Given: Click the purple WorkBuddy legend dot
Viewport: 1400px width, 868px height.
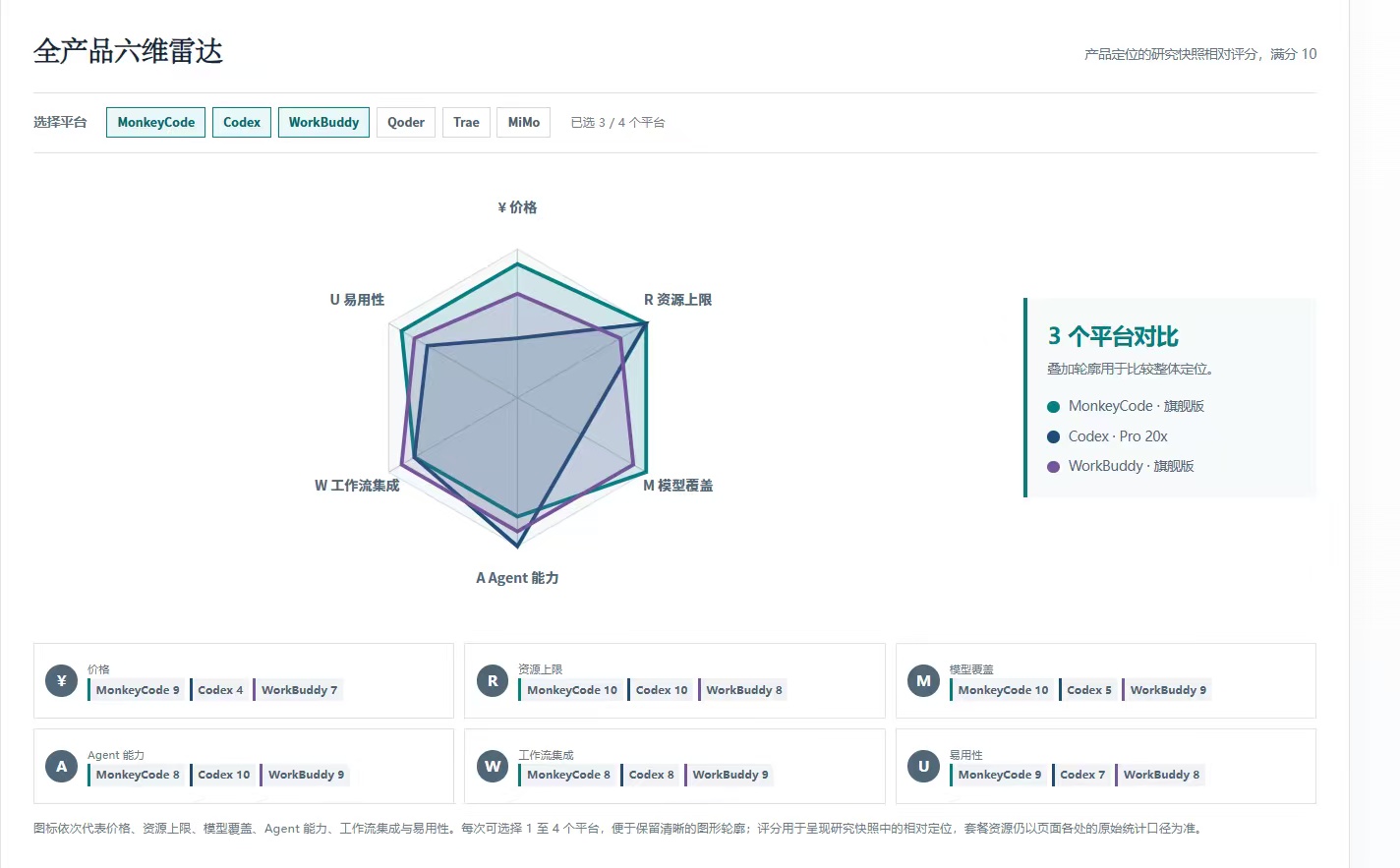Looking at the screenshot, I should 1054,467.
